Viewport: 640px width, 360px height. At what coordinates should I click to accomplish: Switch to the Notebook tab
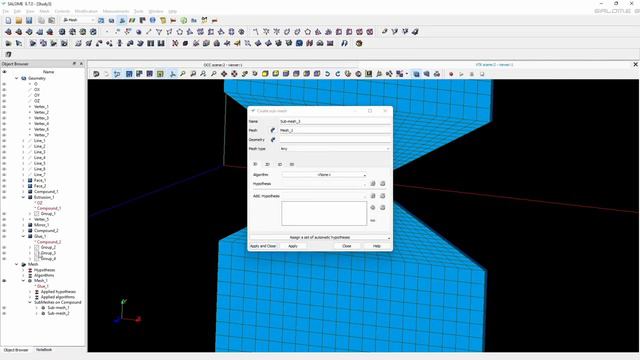coord(44,350)
